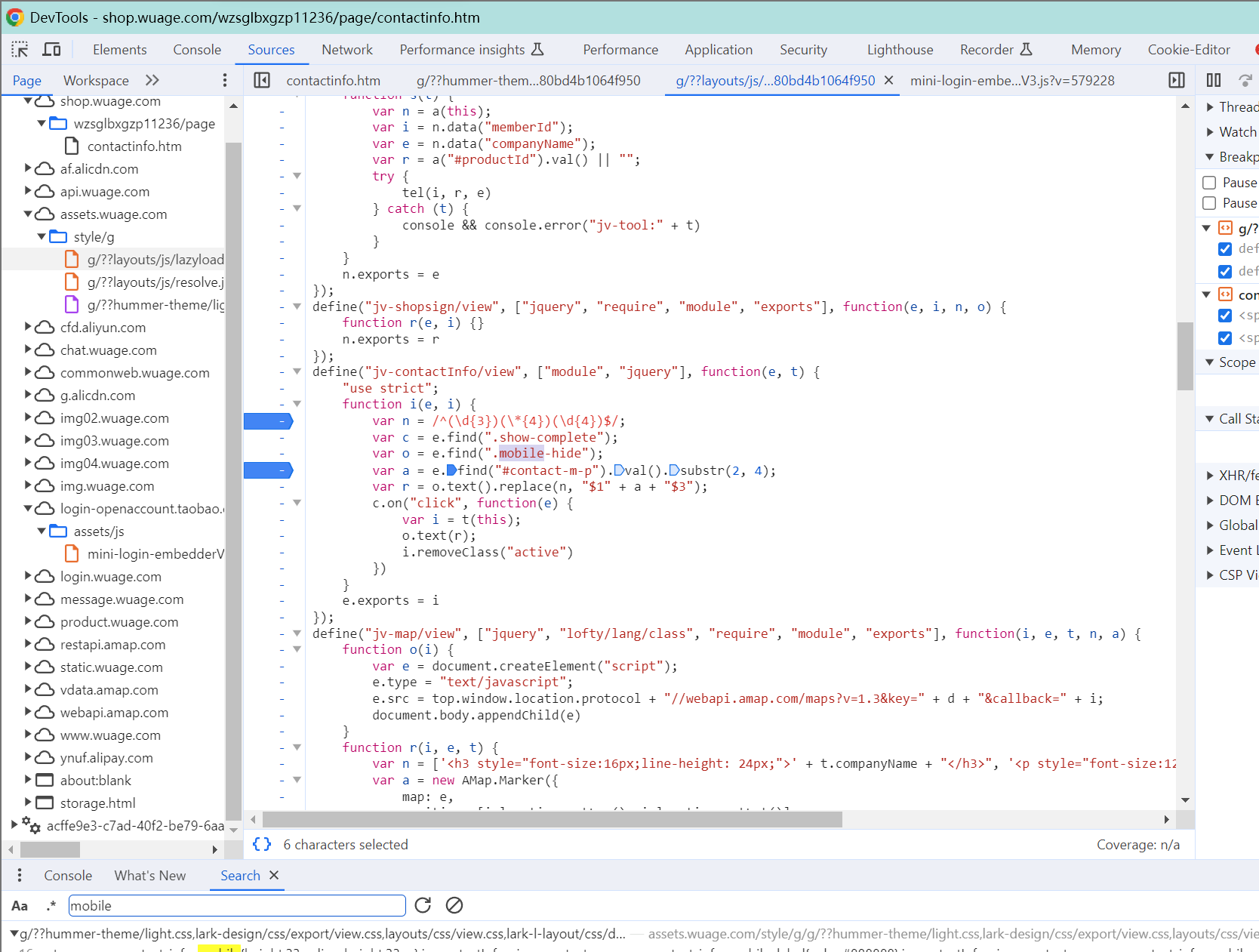1259x952 pixels.
Task: Uncheck the second def breakpoint checkbox
Action: [1225, 271]
